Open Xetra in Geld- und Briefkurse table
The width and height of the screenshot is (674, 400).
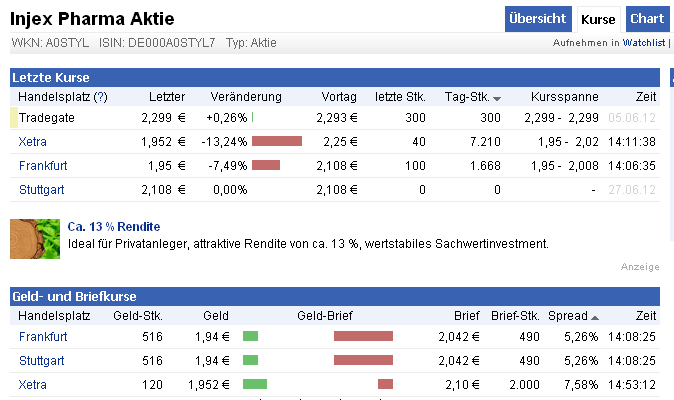pyautogui.click(x=33, y=384)
